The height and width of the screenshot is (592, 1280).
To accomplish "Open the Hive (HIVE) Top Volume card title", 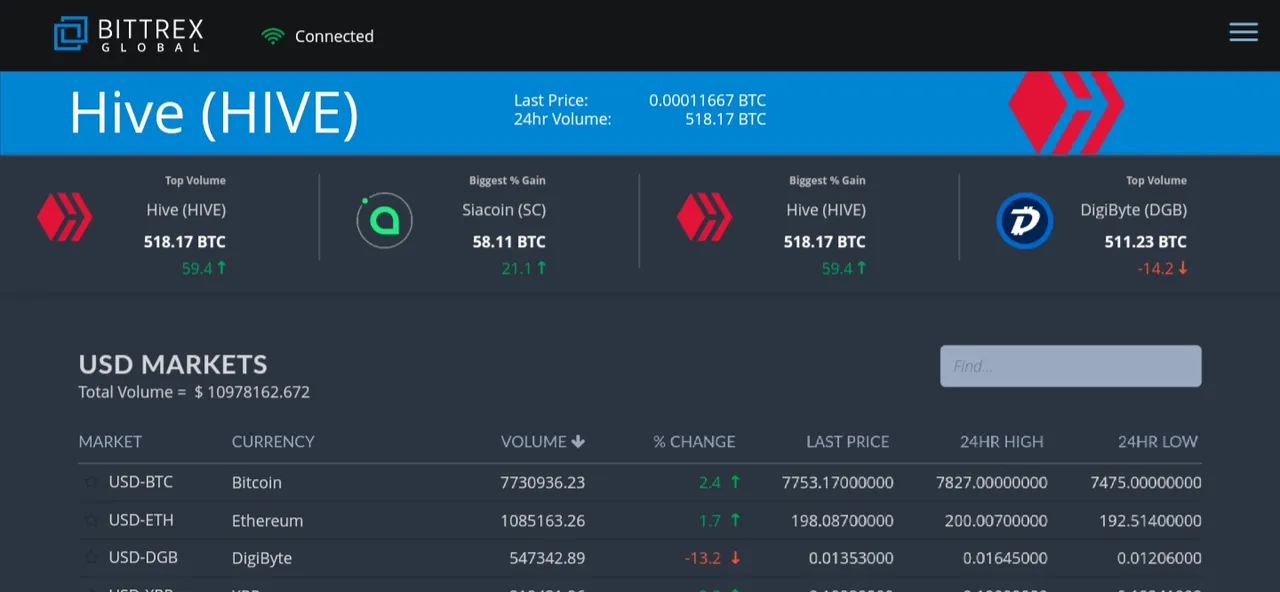I will click(x=186, y=210).
